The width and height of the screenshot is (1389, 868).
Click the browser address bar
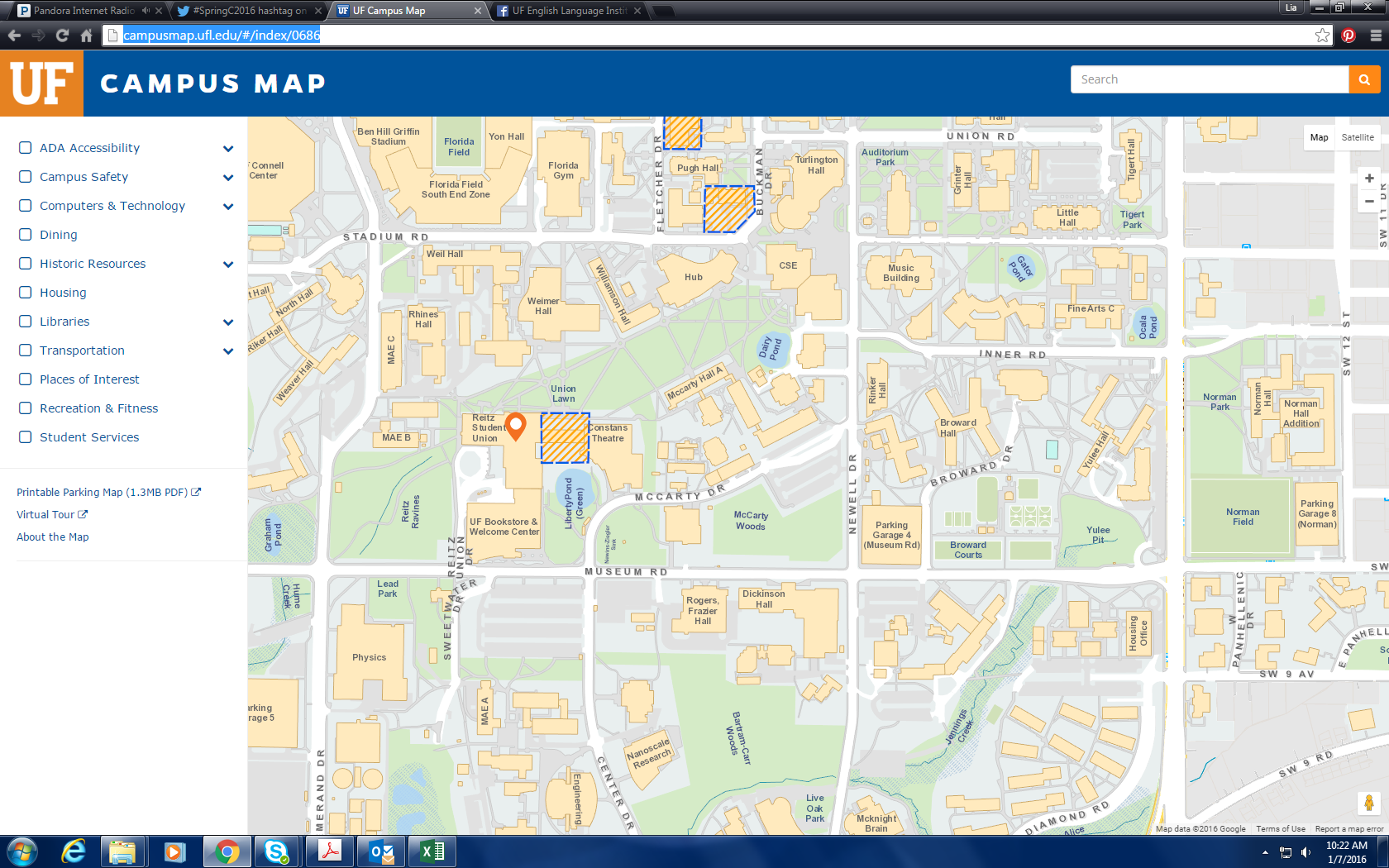(x=715, y=36)
